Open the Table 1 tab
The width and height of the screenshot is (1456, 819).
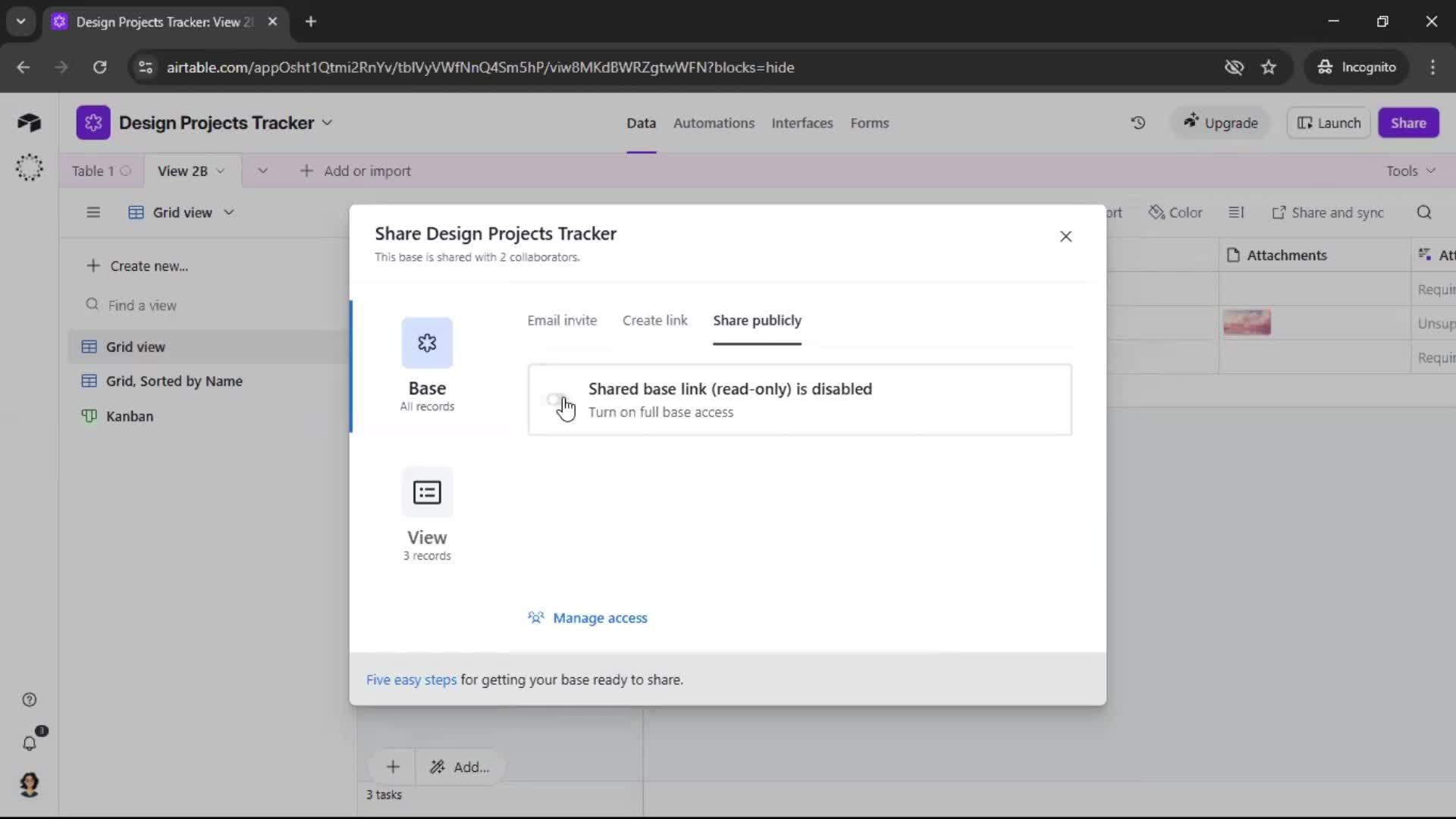coord(101,171)
